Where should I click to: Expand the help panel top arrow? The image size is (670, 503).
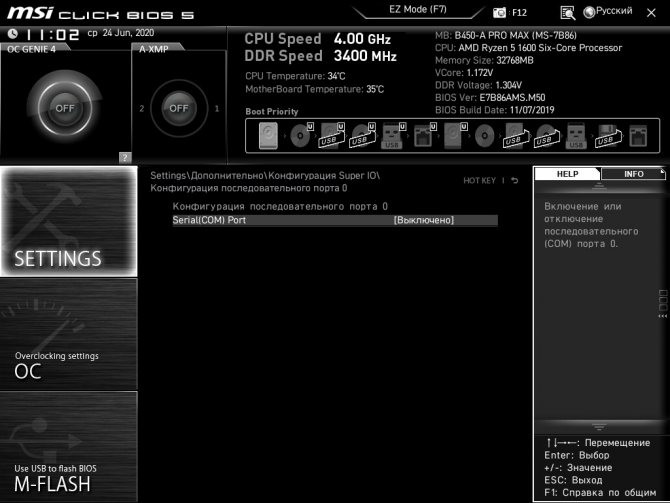[600, 186]
